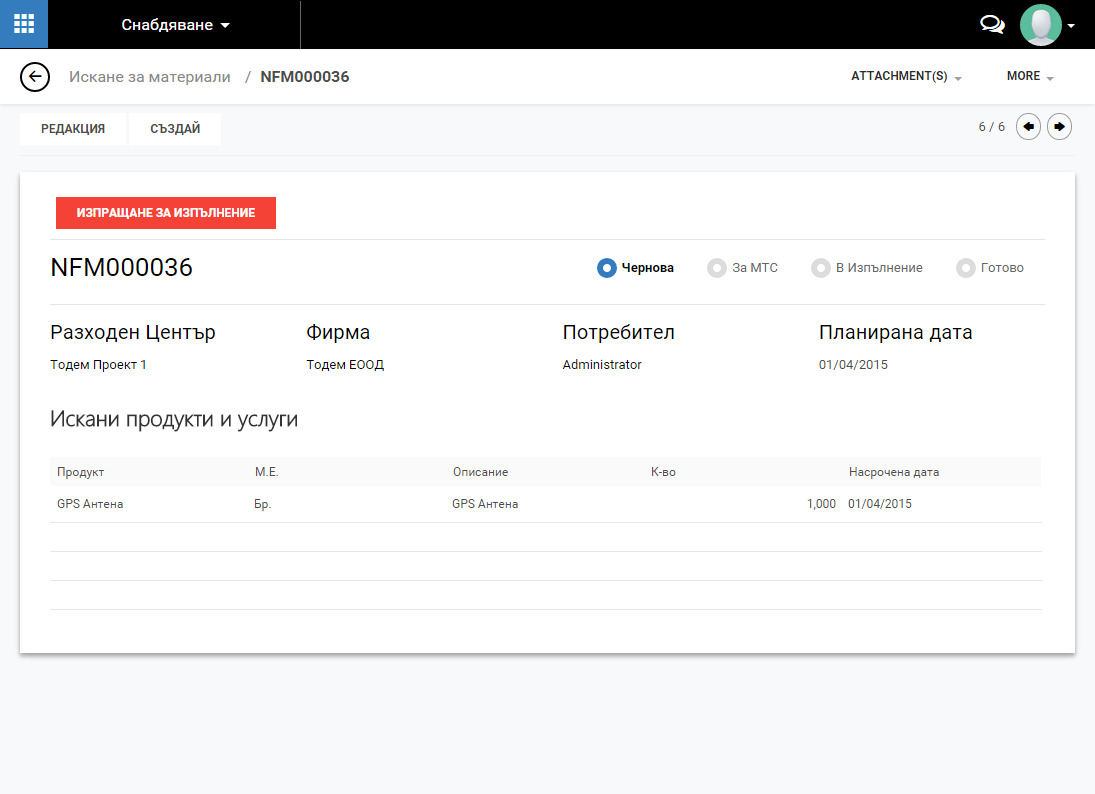The image size is (1095, 794).
Task: Expand the Снабдяване module dropdown
Action: coord(175,25)
